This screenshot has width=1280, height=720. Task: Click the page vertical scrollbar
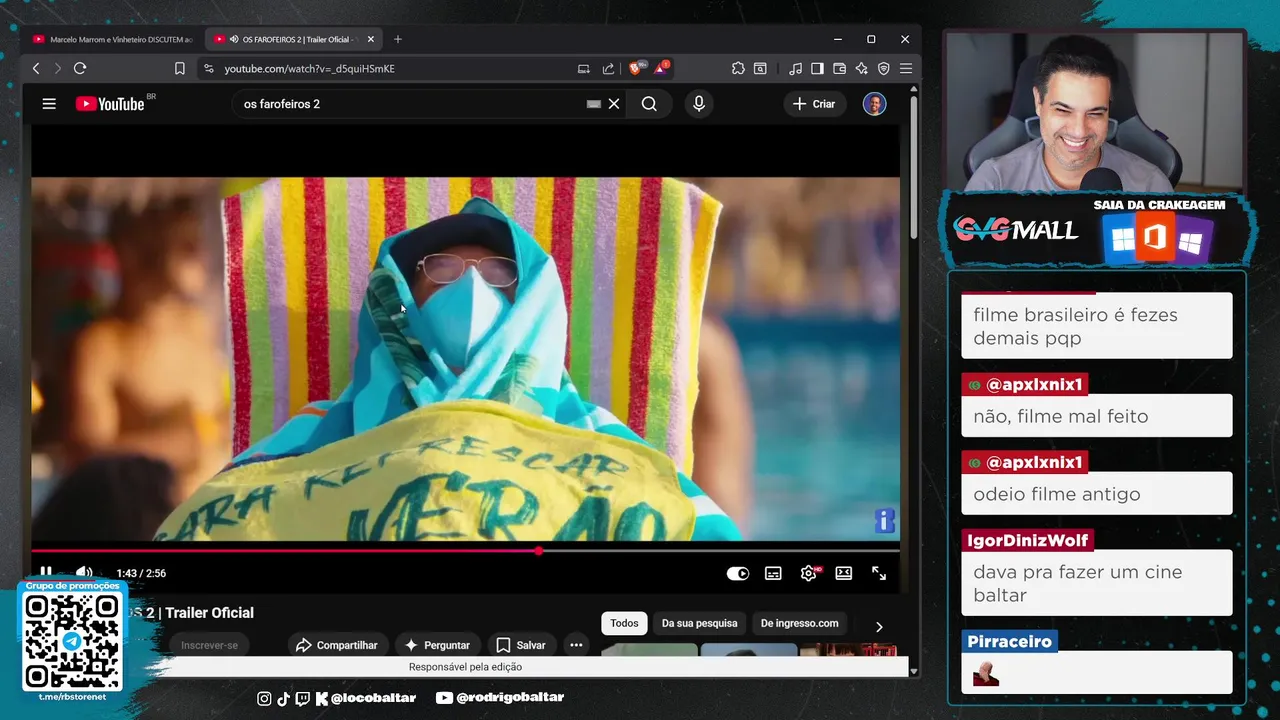coord(914,165)
